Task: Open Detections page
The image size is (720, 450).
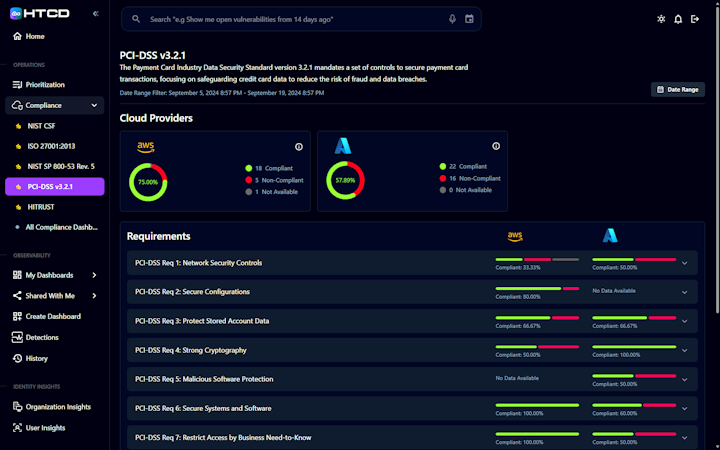Action: click(35, 338)
